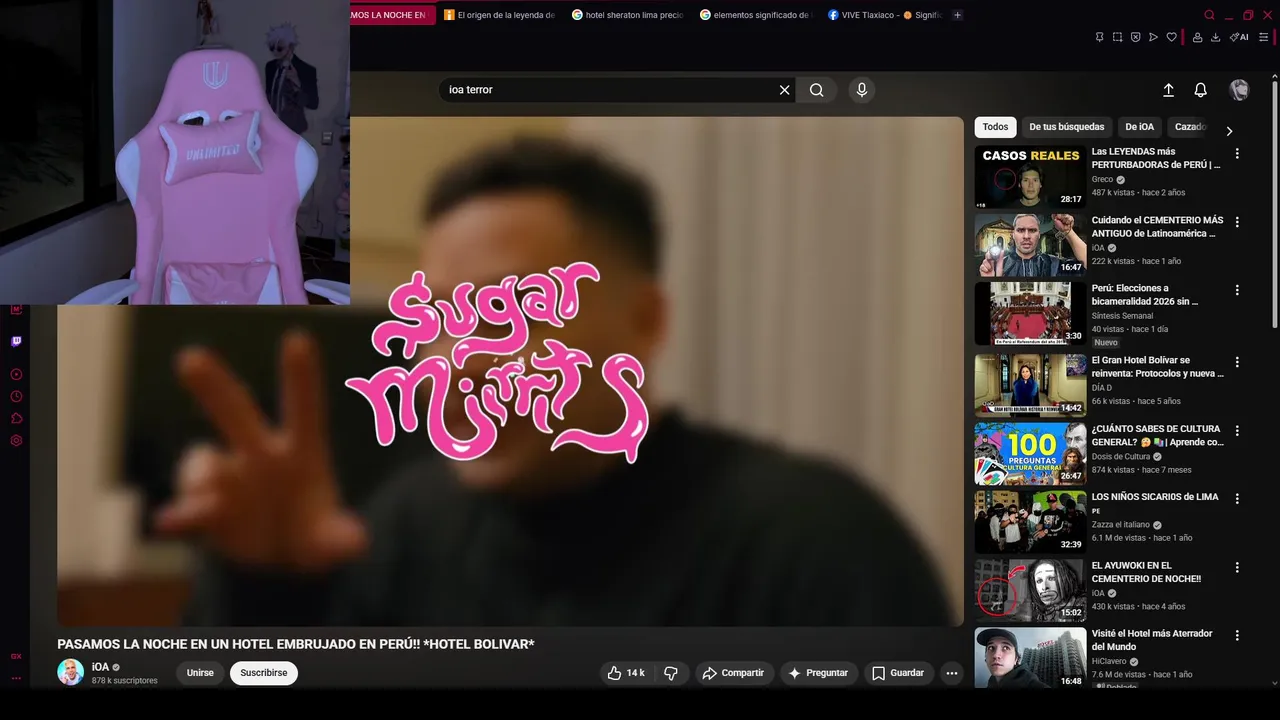
Task: Open CASOS REALES thumbnail 28:17
Action: 1030,177
